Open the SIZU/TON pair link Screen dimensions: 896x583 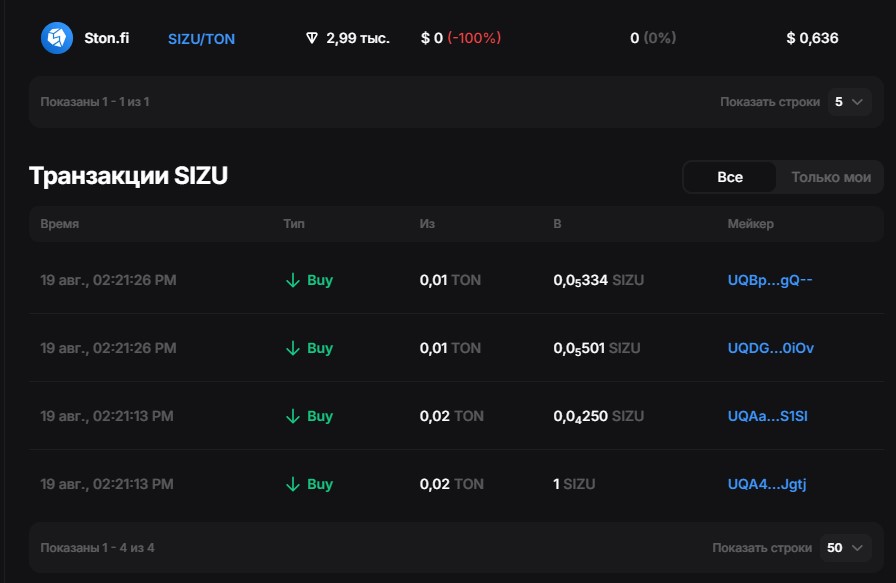tap(201, 39)
